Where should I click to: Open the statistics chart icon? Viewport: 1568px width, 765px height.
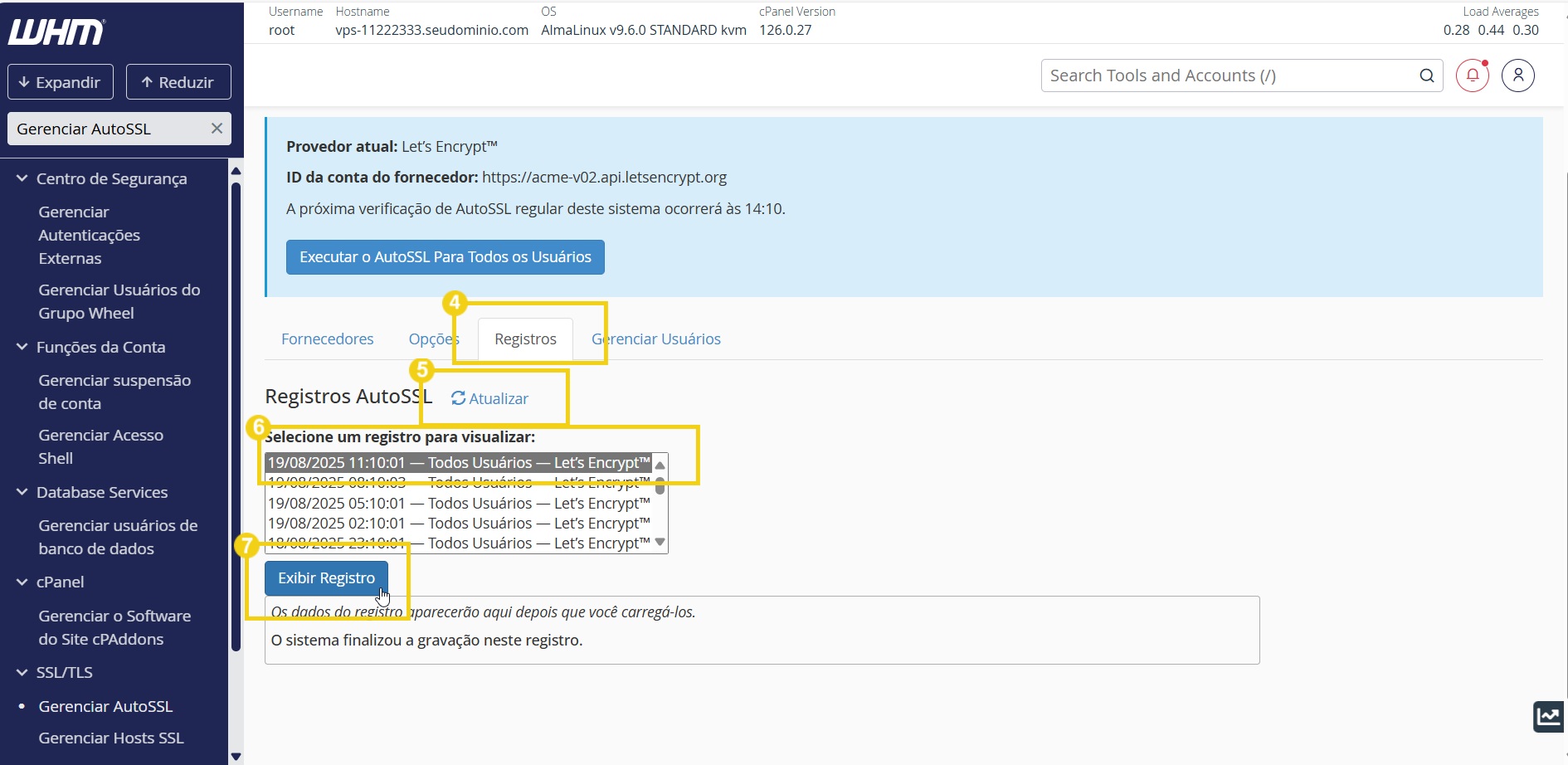pyautogui.click(x=1549, y=717)
